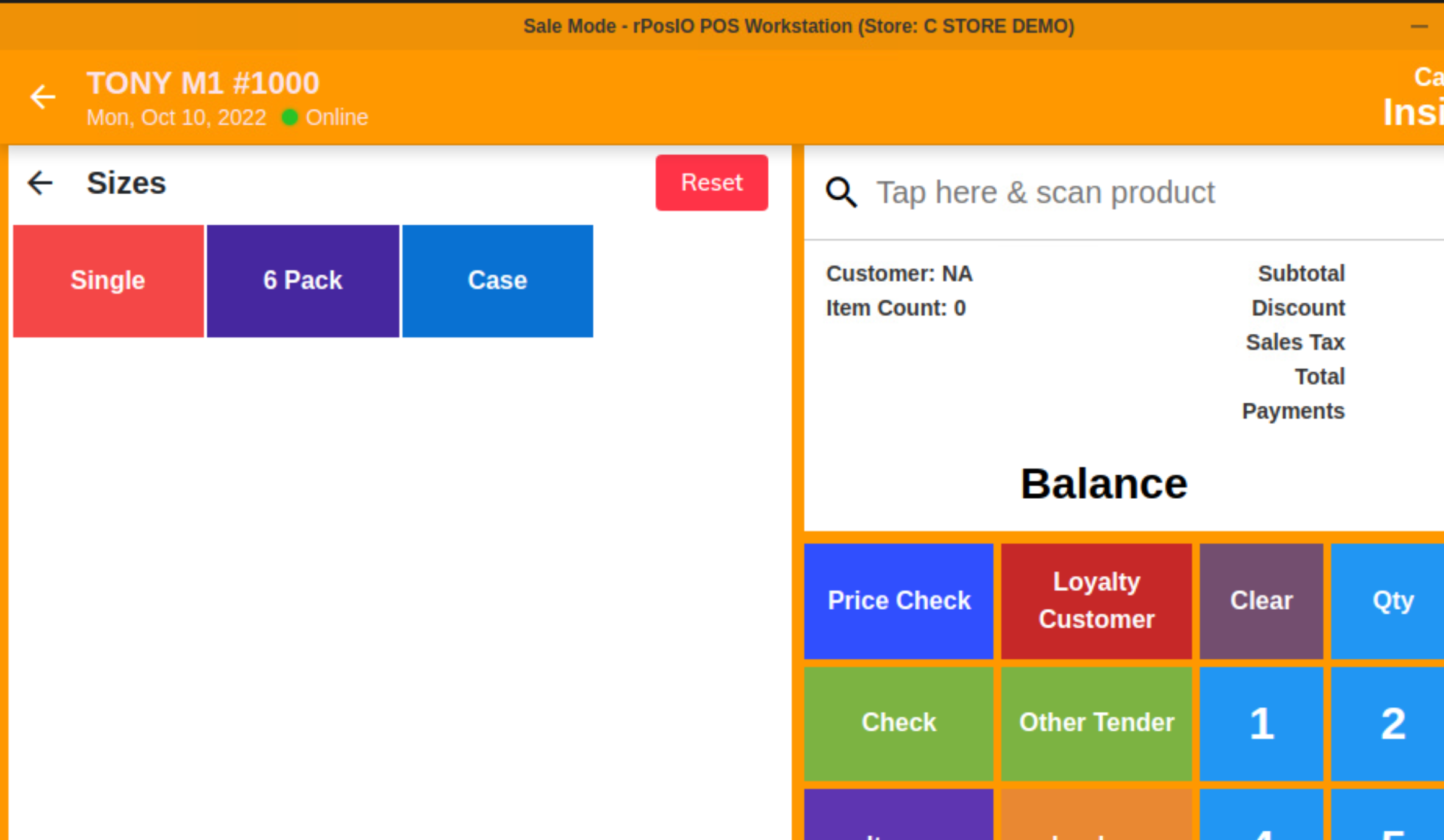Select the Single size tile
The height and width of the screenshot is (840, 1444).
click(x=109, y=281)
